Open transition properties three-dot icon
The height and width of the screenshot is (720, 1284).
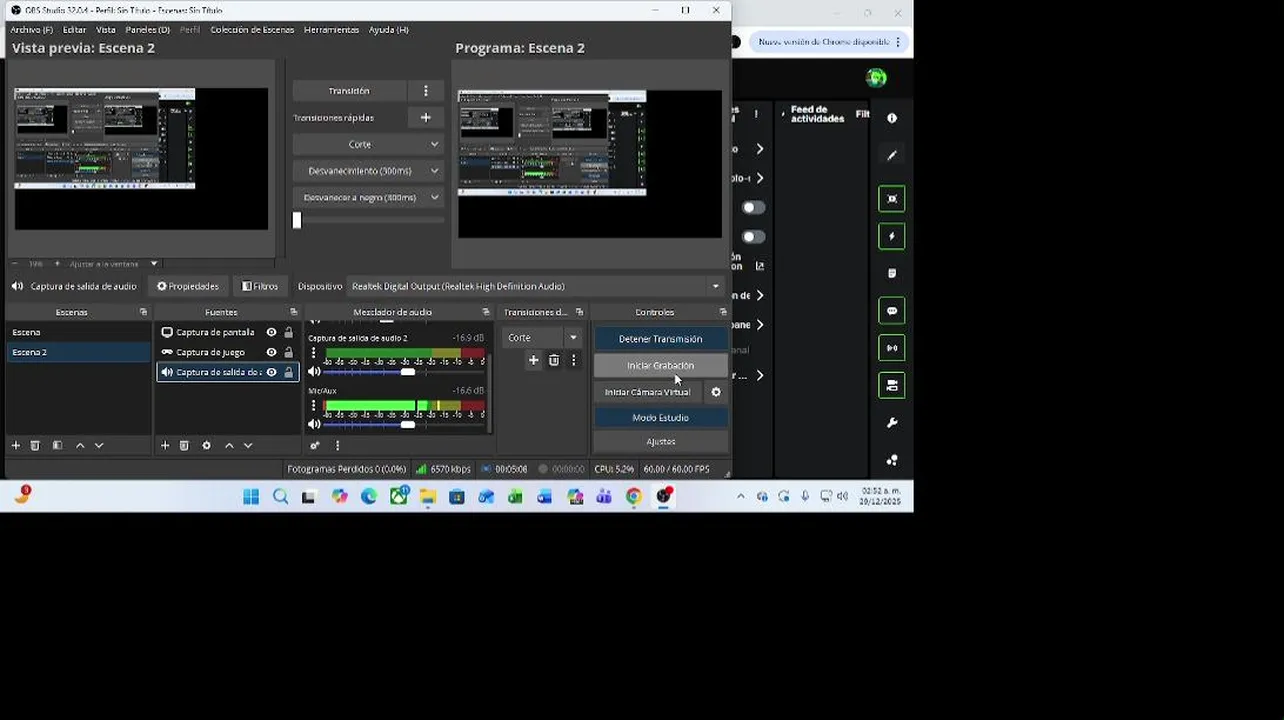pos(573,360)
